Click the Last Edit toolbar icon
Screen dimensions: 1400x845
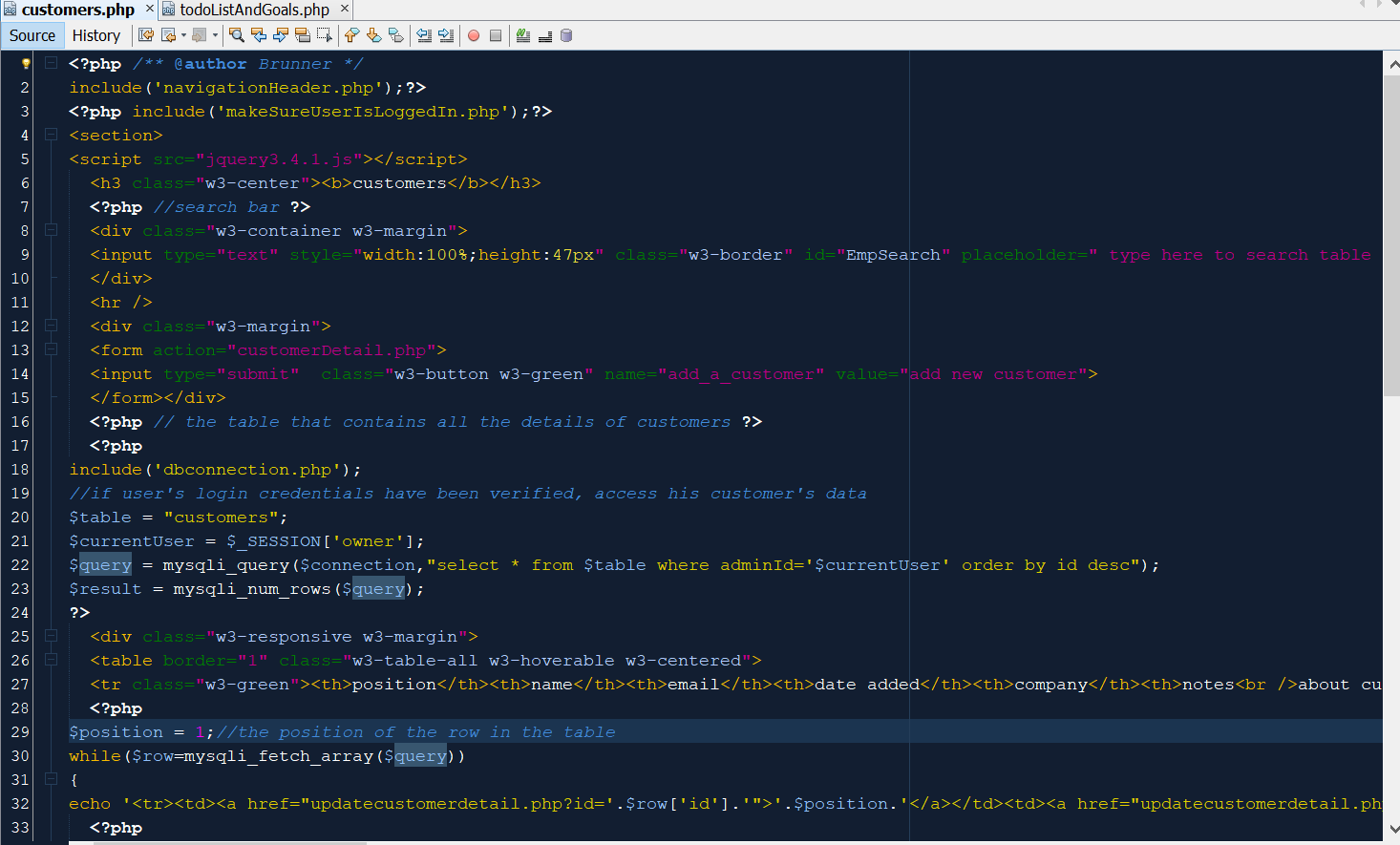pyautogui.click(x=145, y=35)
